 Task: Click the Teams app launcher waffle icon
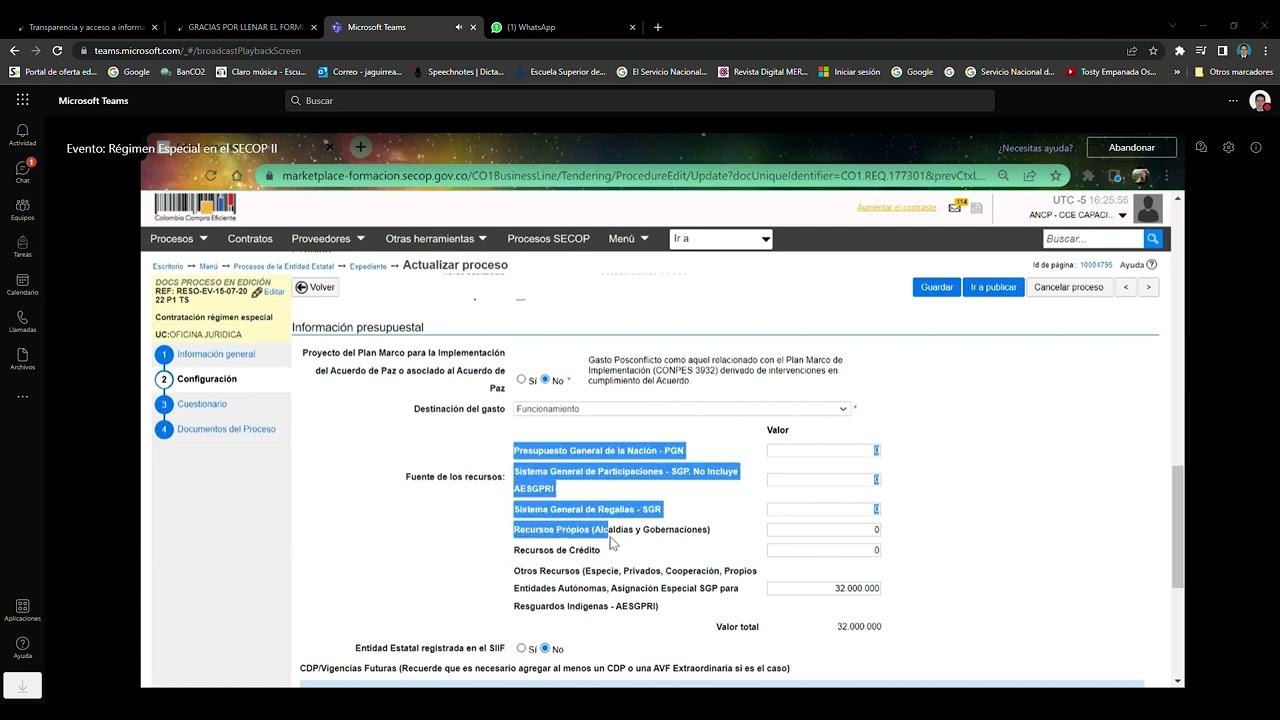[22, 100]
